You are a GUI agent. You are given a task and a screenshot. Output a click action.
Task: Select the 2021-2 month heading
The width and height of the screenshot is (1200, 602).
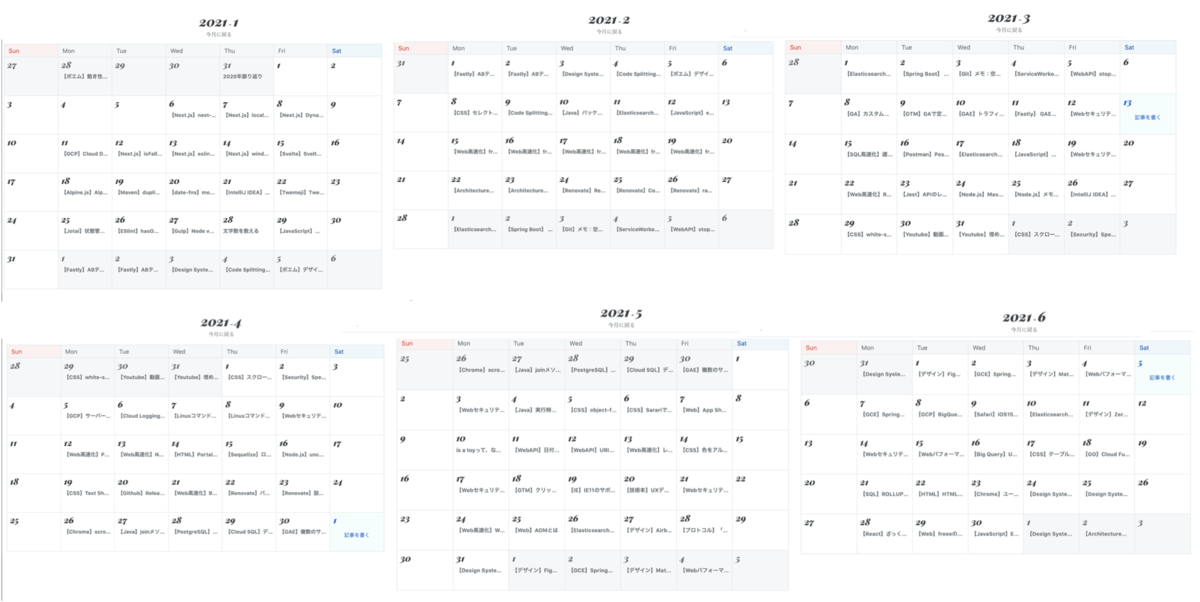tap(609, 20)
